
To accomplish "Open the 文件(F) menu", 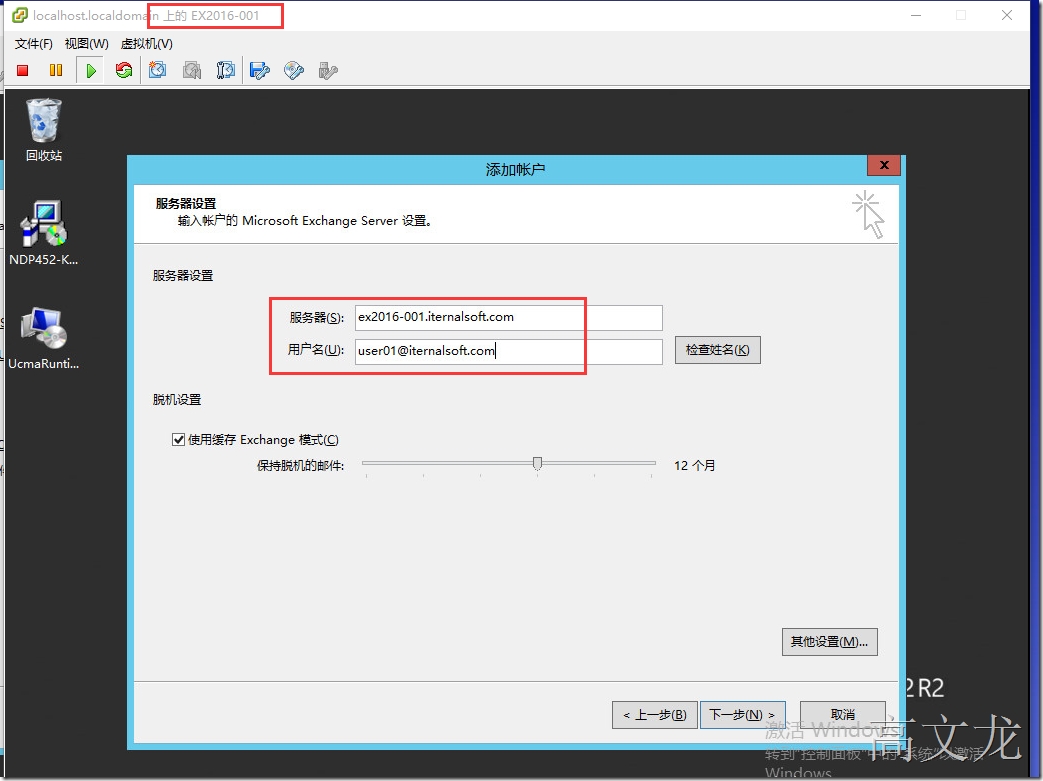I will (x=33, y=44).
